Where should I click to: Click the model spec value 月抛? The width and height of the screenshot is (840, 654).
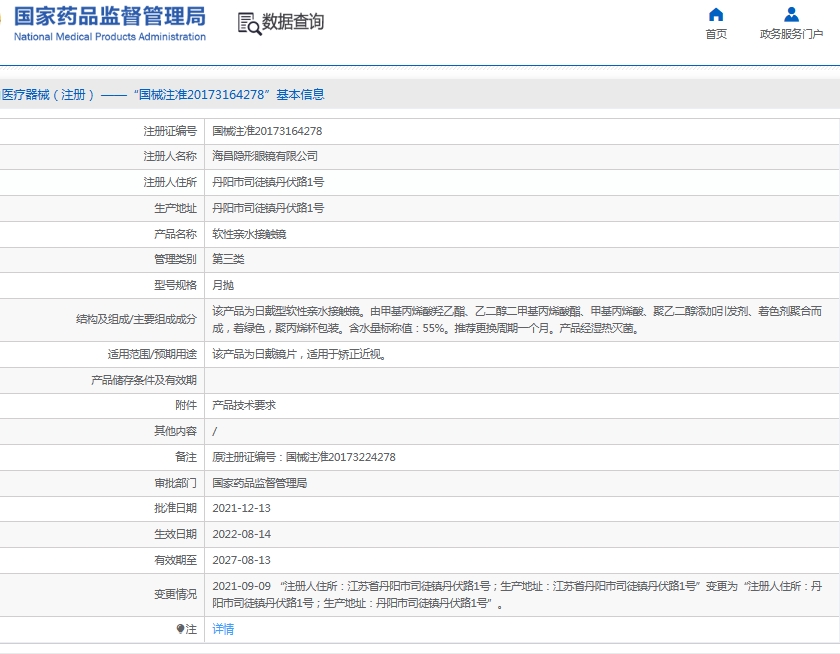click(x=223, y=285)
